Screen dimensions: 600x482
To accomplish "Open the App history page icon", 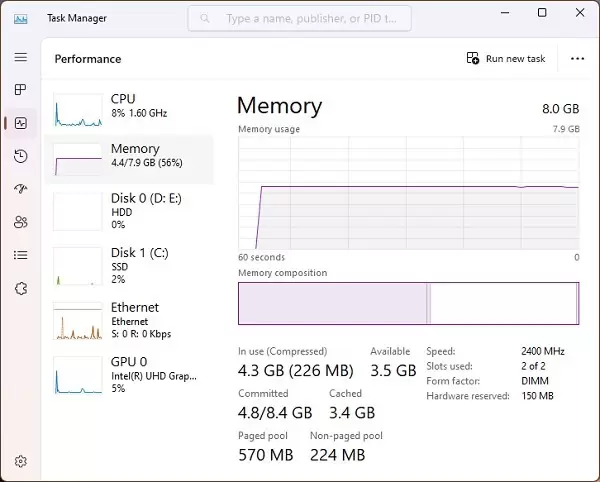I will 20,156.
